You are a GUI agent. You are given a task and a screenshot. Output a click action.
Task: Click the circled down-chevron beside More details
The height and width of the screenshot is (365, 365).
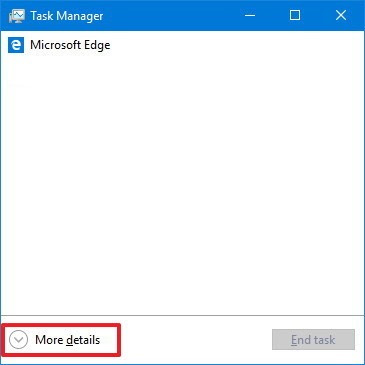click(18, 340)
